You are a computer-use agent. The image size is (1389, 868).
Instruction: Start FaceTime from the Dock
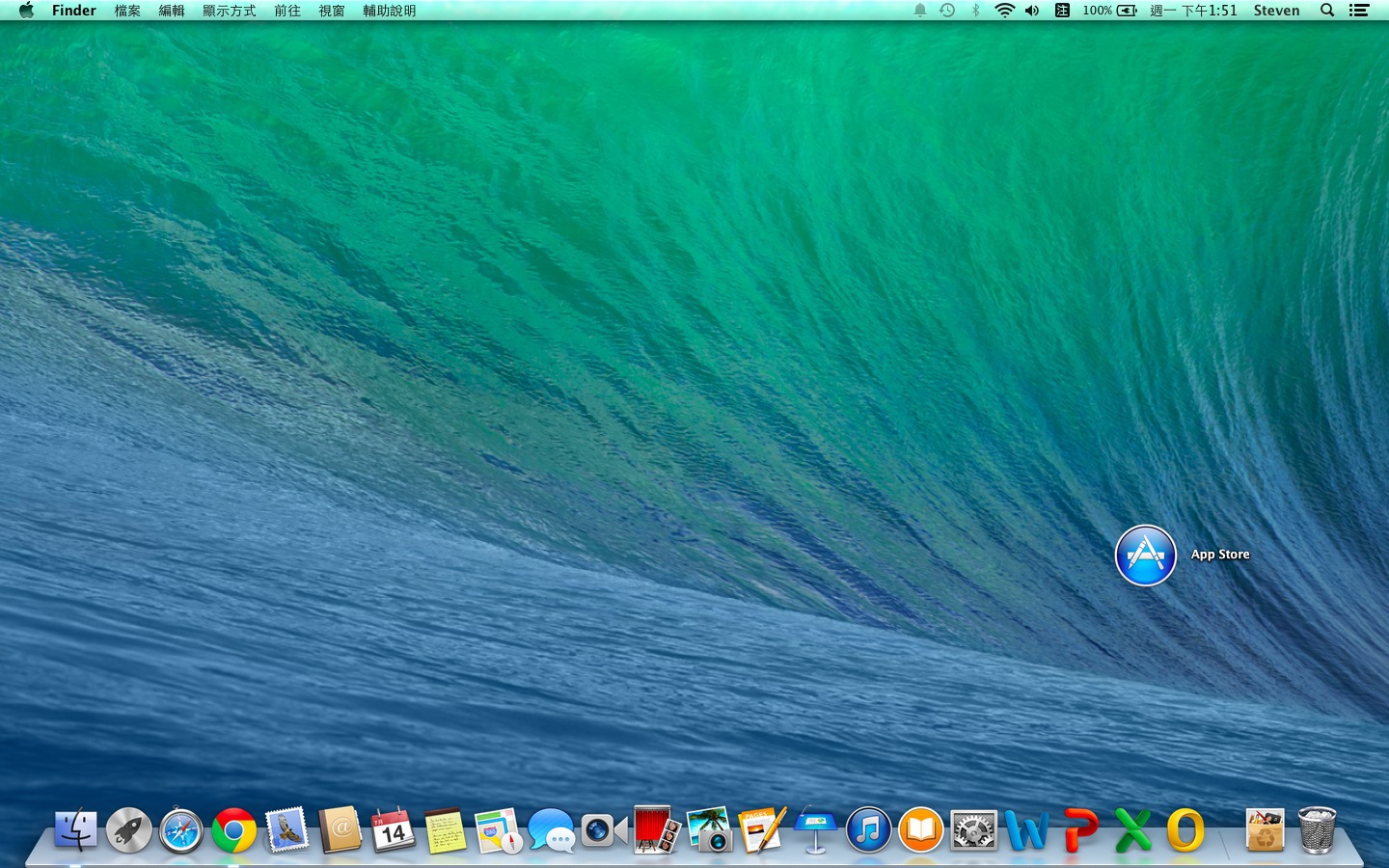[604, 829]
